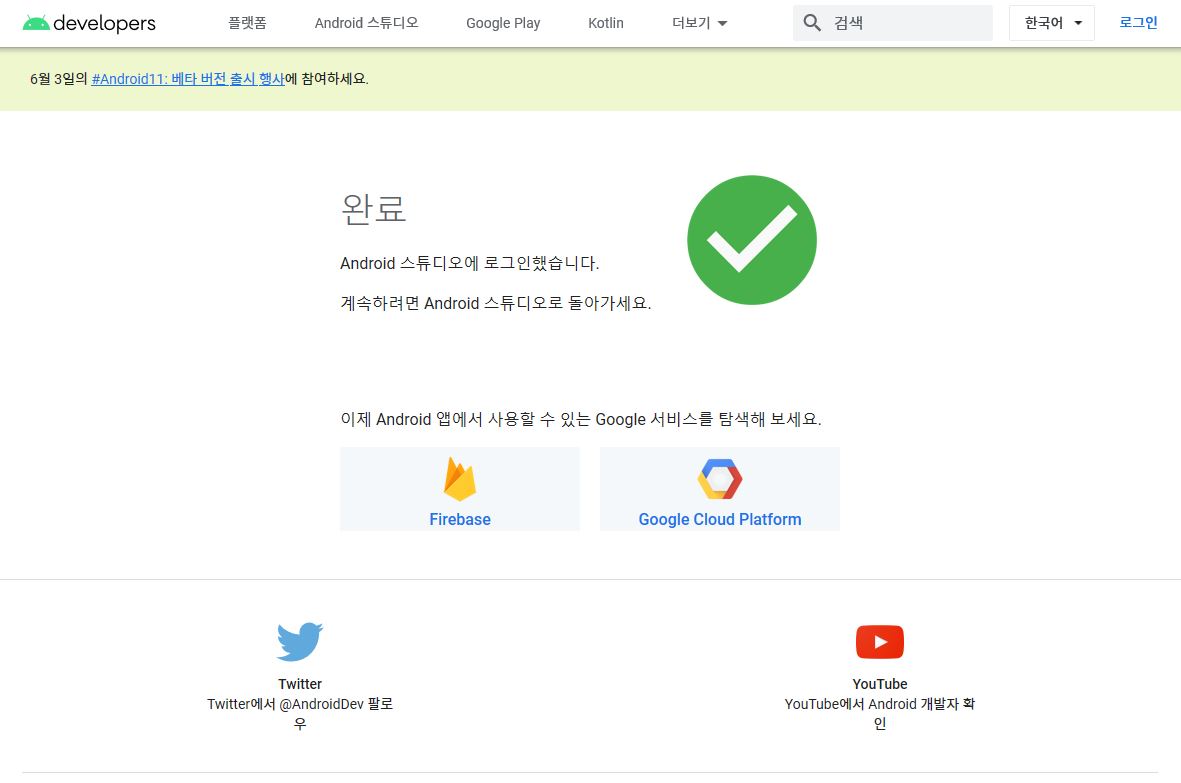1181x783 pixels.
Task: Click the YouTube heading link
Action: [880, 684]
